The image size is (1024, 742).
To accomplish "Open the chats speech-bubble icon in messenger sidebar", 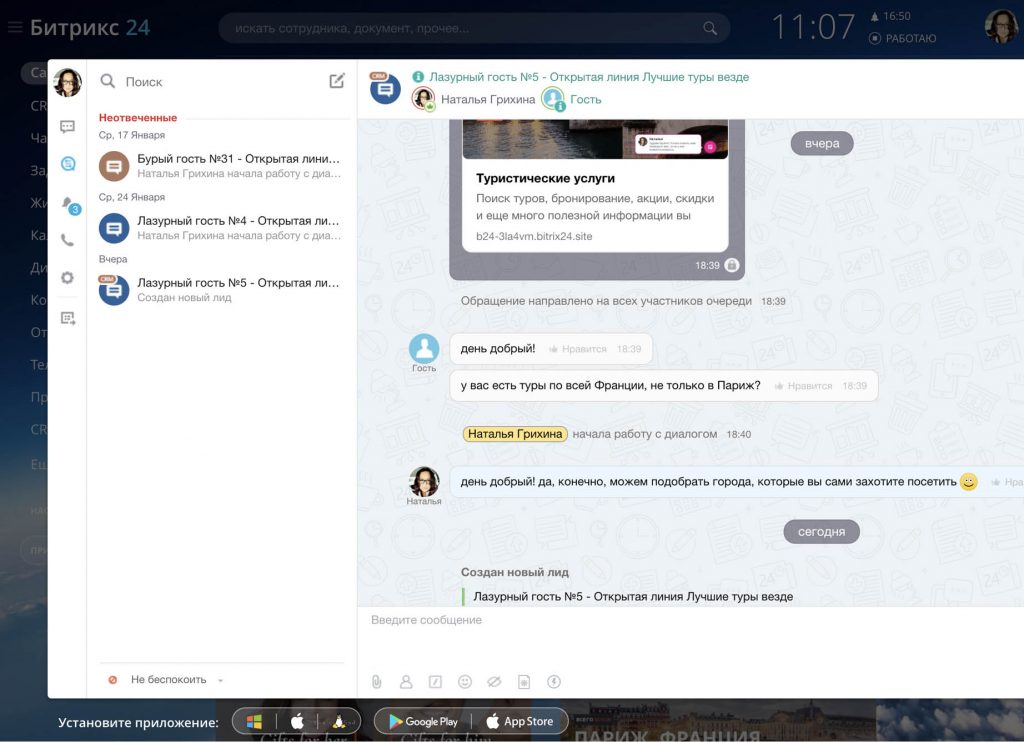I will click(67, 126).
